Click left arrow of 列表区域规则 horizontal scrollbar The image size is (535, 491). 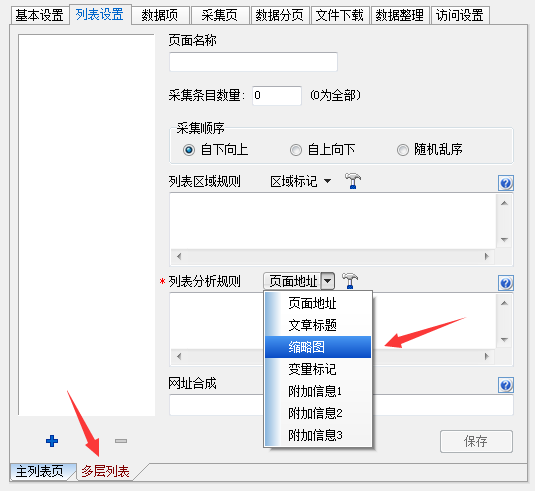tap(179, 256)
